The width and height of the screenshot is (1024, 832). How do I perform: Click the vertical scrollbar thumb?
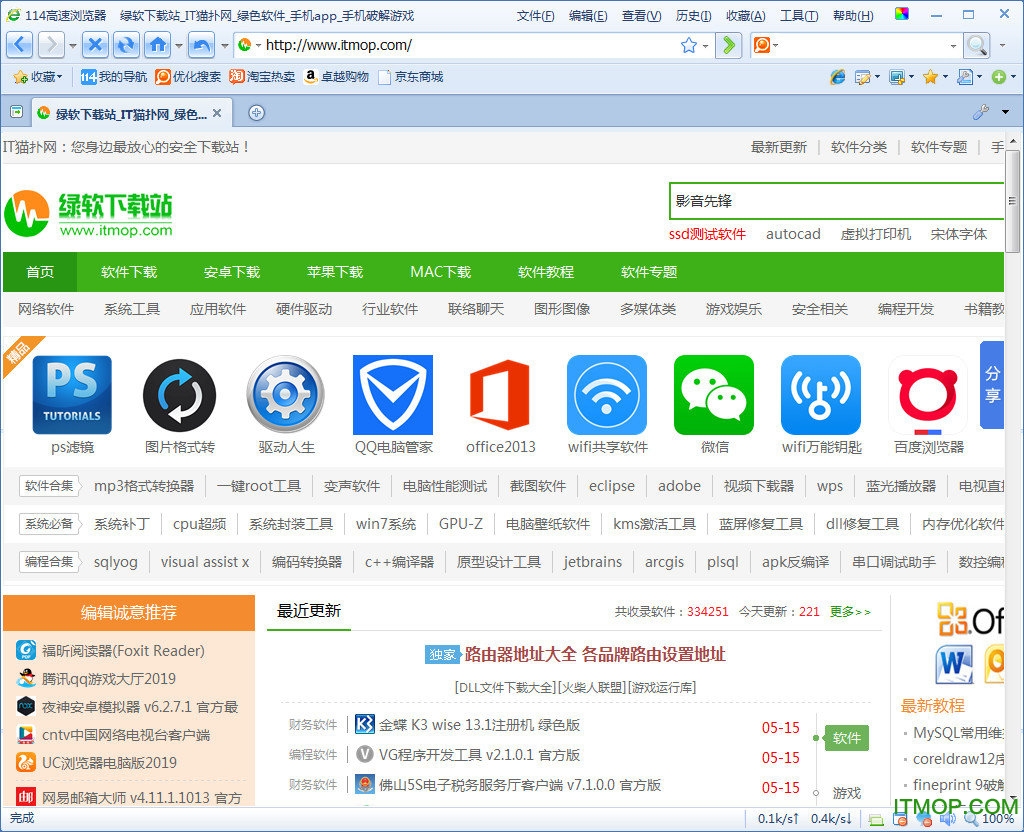coord(1013,201)
